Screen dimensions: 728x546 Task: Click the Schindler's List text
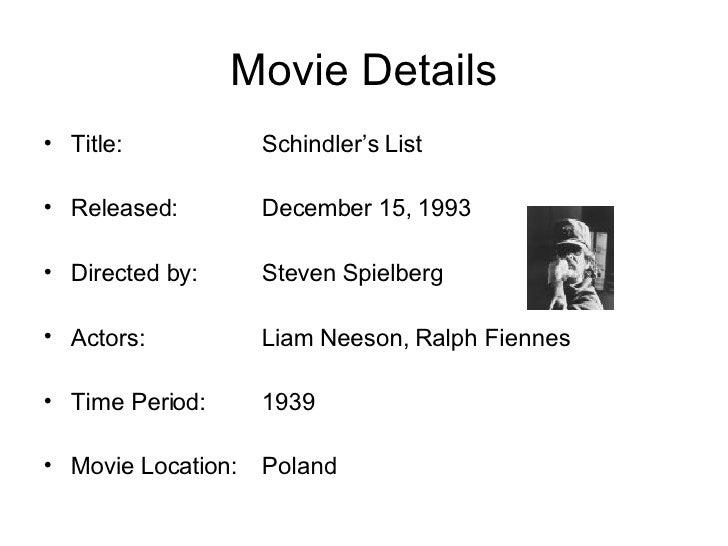coord(342,144)
